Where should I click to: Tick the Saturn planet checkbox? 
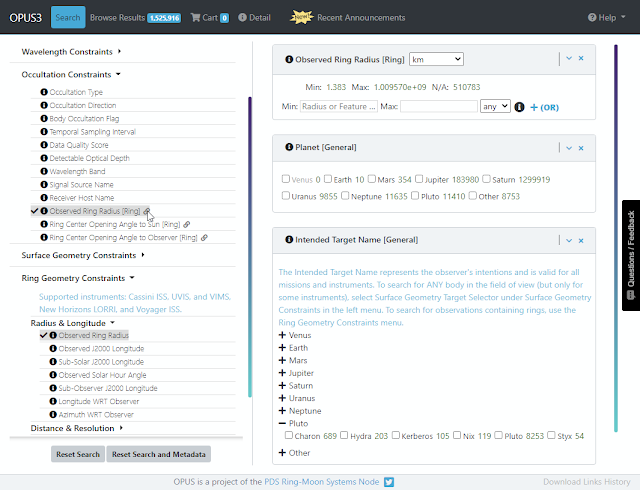486,179
